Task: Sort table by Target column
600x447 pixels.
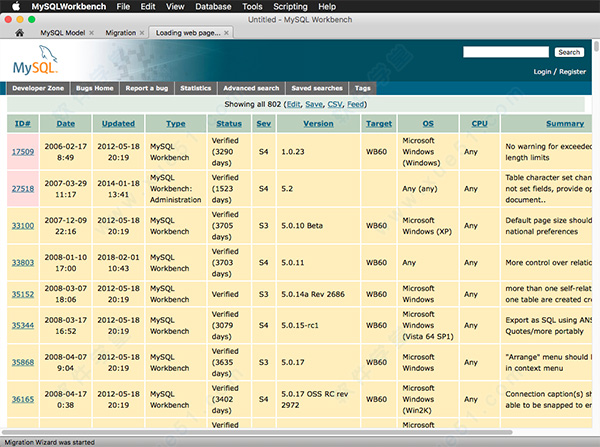Action: (379, 124)
